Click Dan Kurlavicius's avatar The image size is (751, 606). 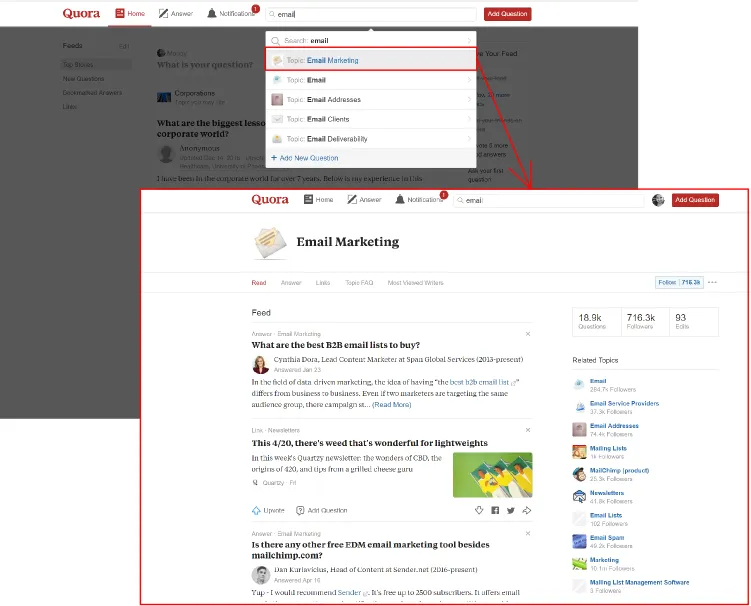point(261,575)
